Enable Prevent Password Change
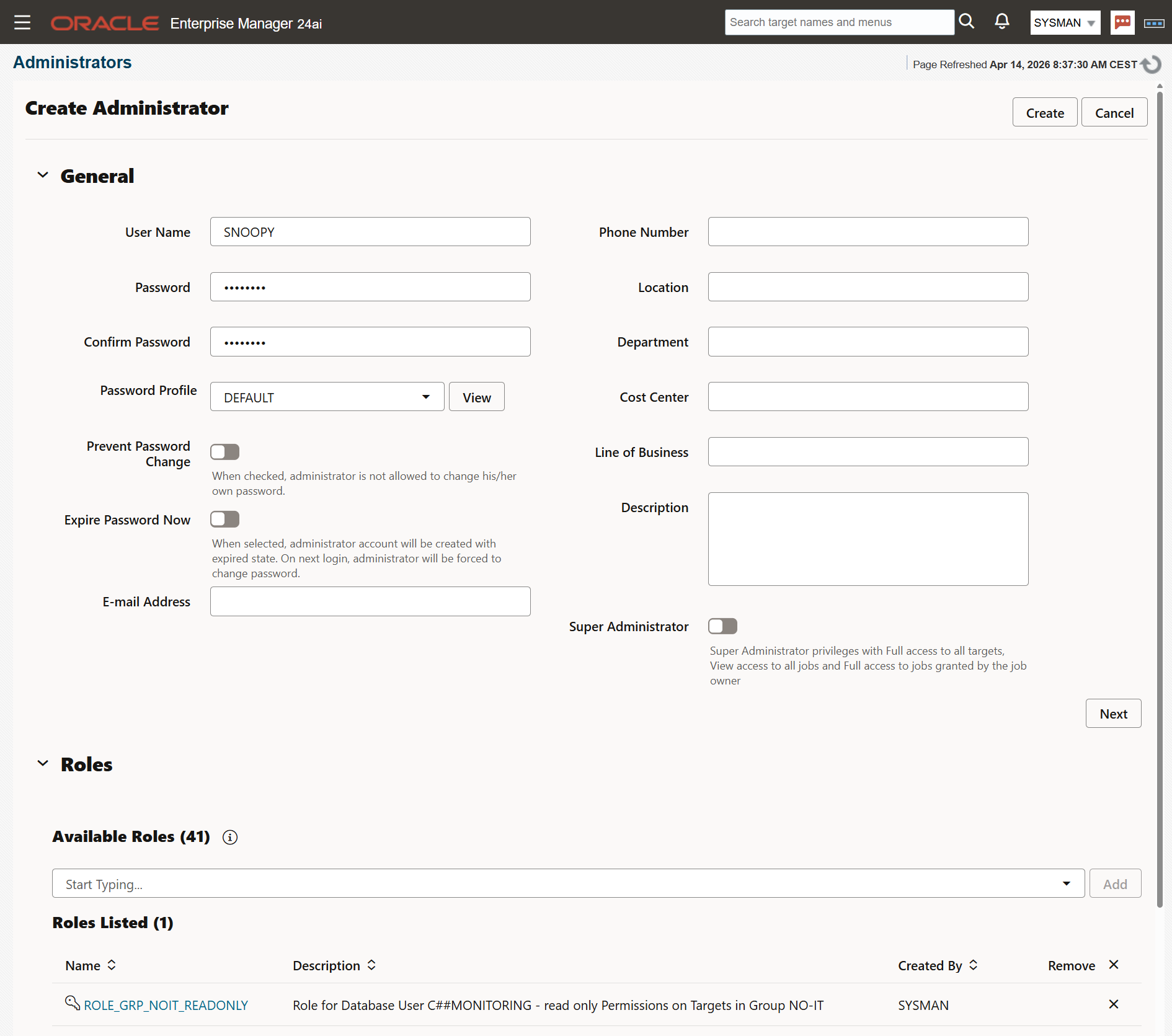The image size is (1172, 1036). pos(224,451)
